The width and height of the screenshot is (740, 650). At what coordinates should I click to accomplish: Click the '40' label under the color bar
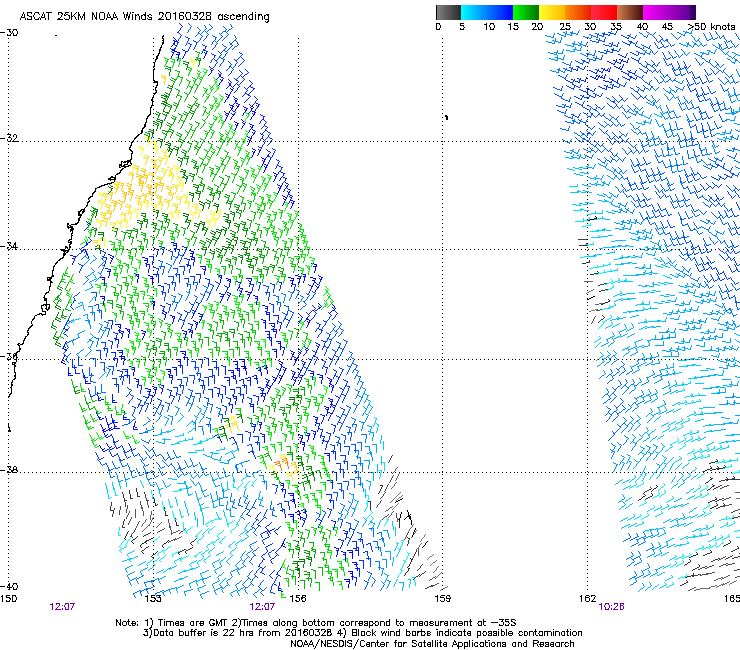pos(642,27)
